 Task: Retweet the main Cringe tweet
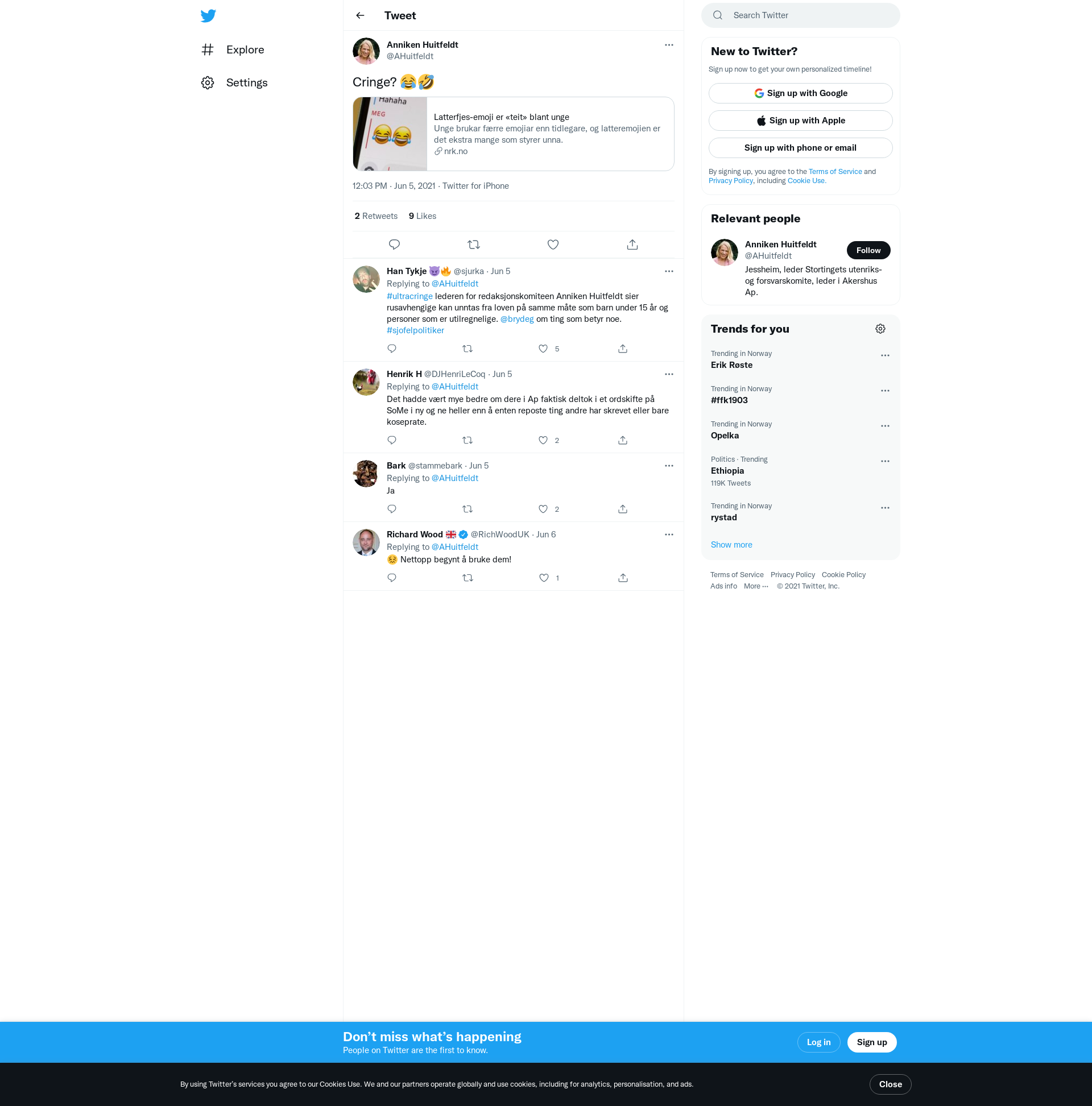(474, 245)
